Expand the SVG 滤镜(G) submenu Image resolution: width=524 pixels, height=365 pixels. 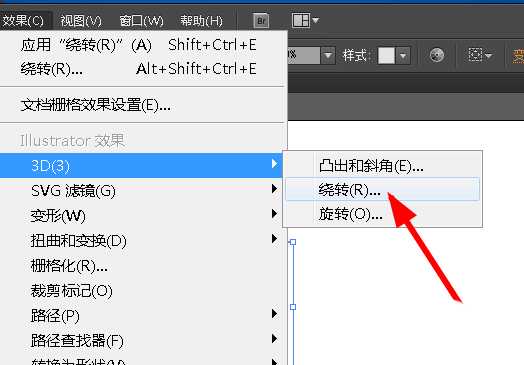143,191
